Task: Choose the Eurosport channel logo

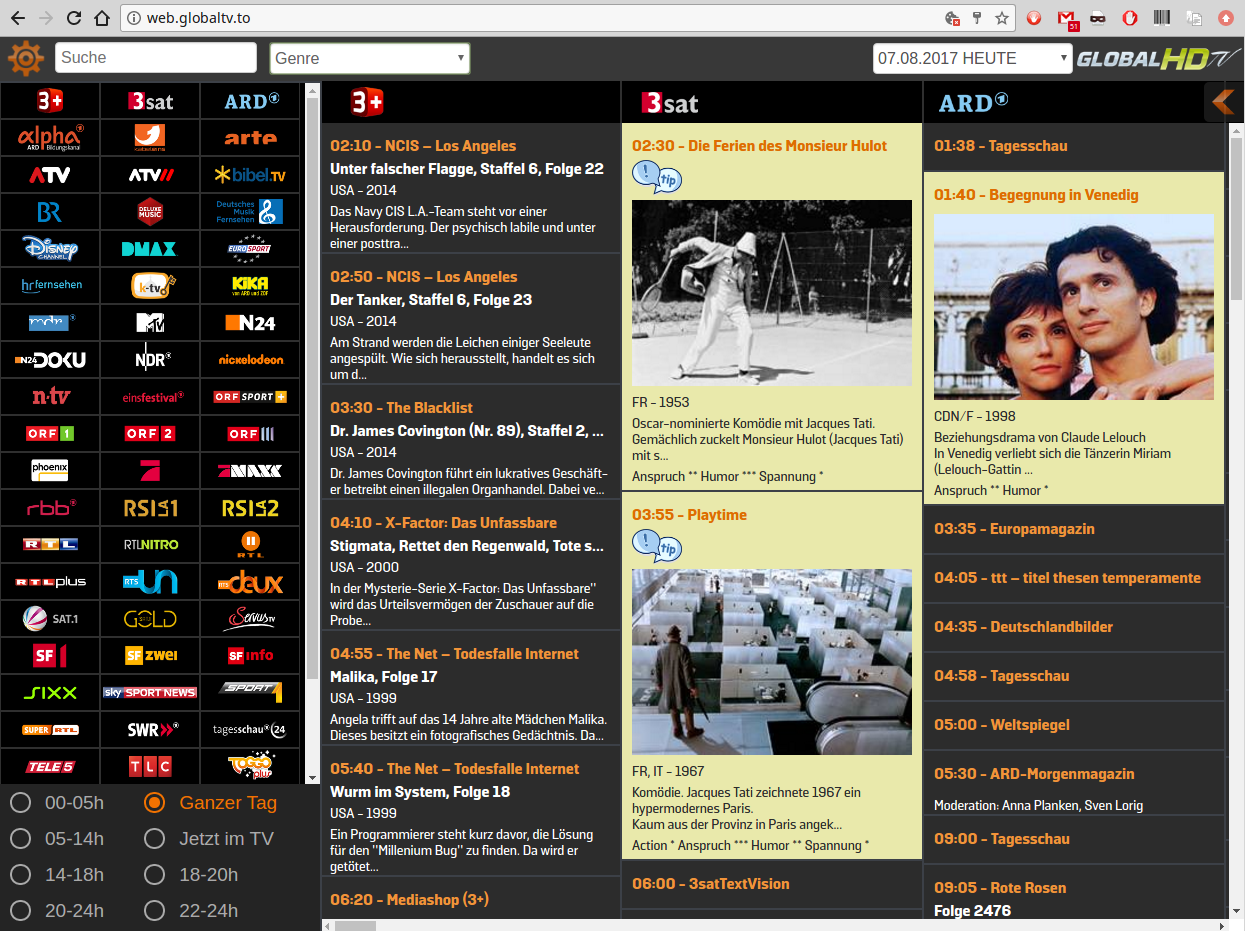Action: pos(250,248)
